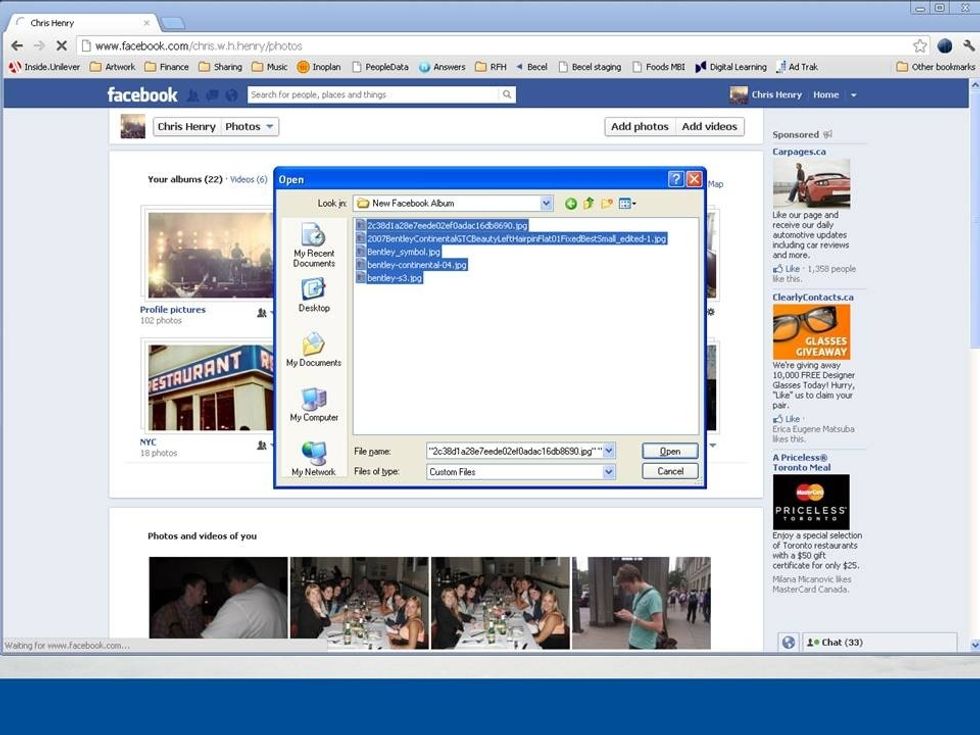The image size is (980, 735).
Task: Open notifications globe icon beside Chat bar
Action: click(788, 642)
